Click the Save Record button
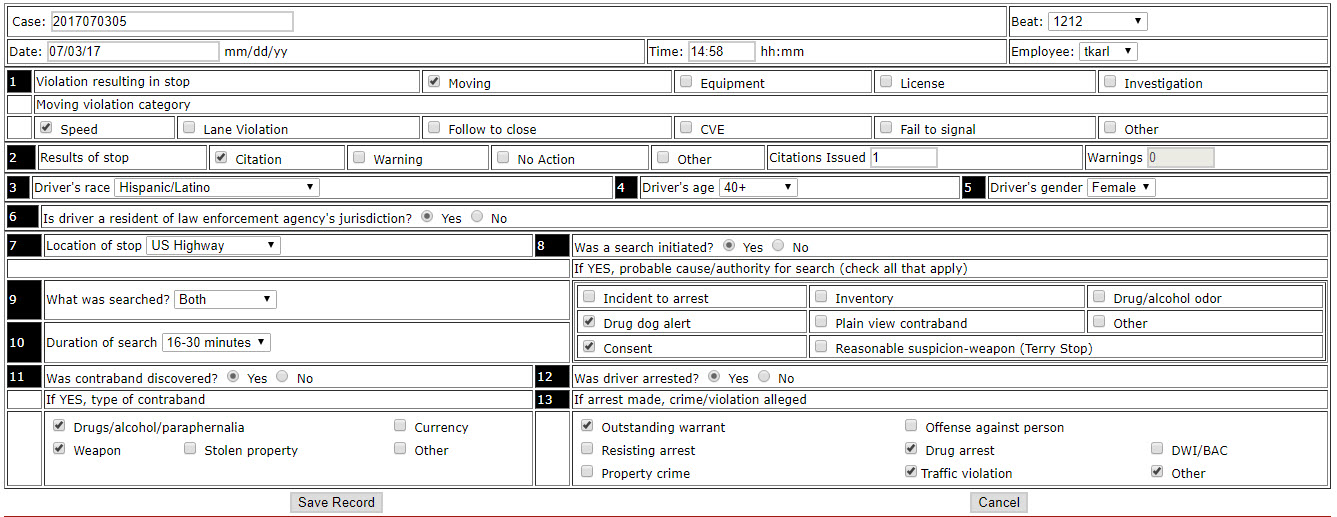1337x517 pixels. pos(336,502)
